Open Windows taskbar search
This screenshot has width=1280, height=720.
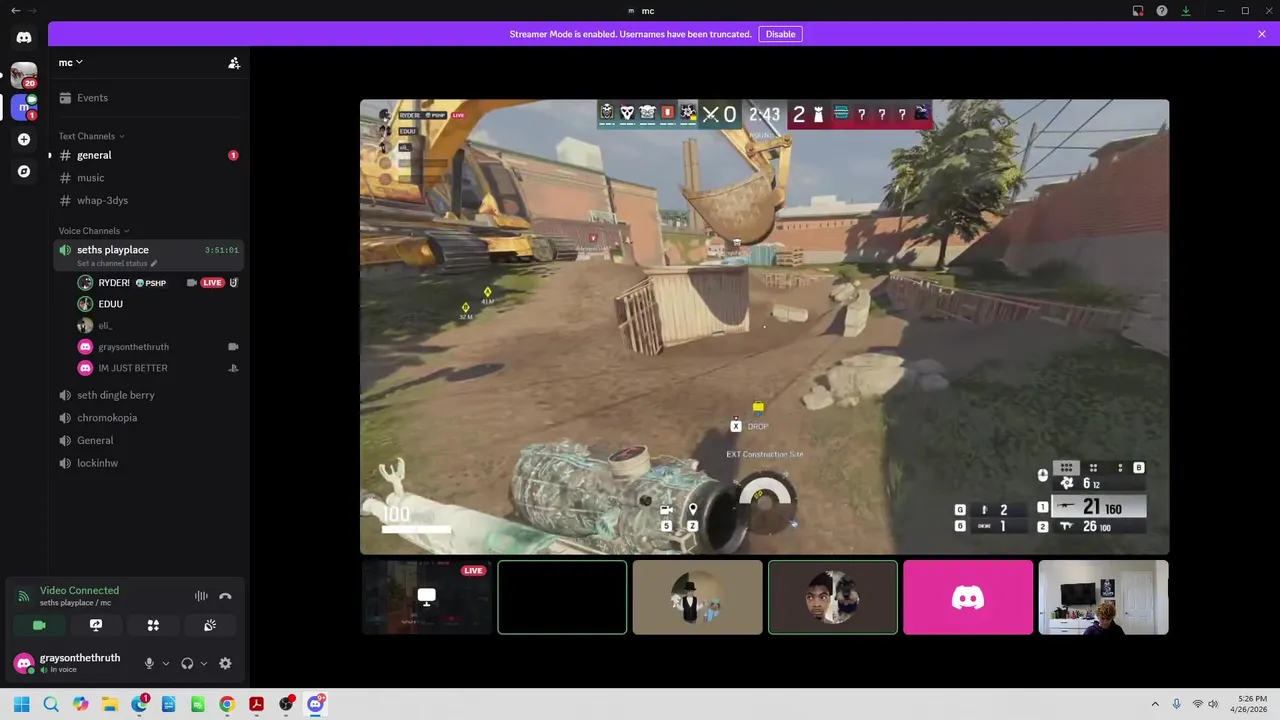(x=51, y=704)
